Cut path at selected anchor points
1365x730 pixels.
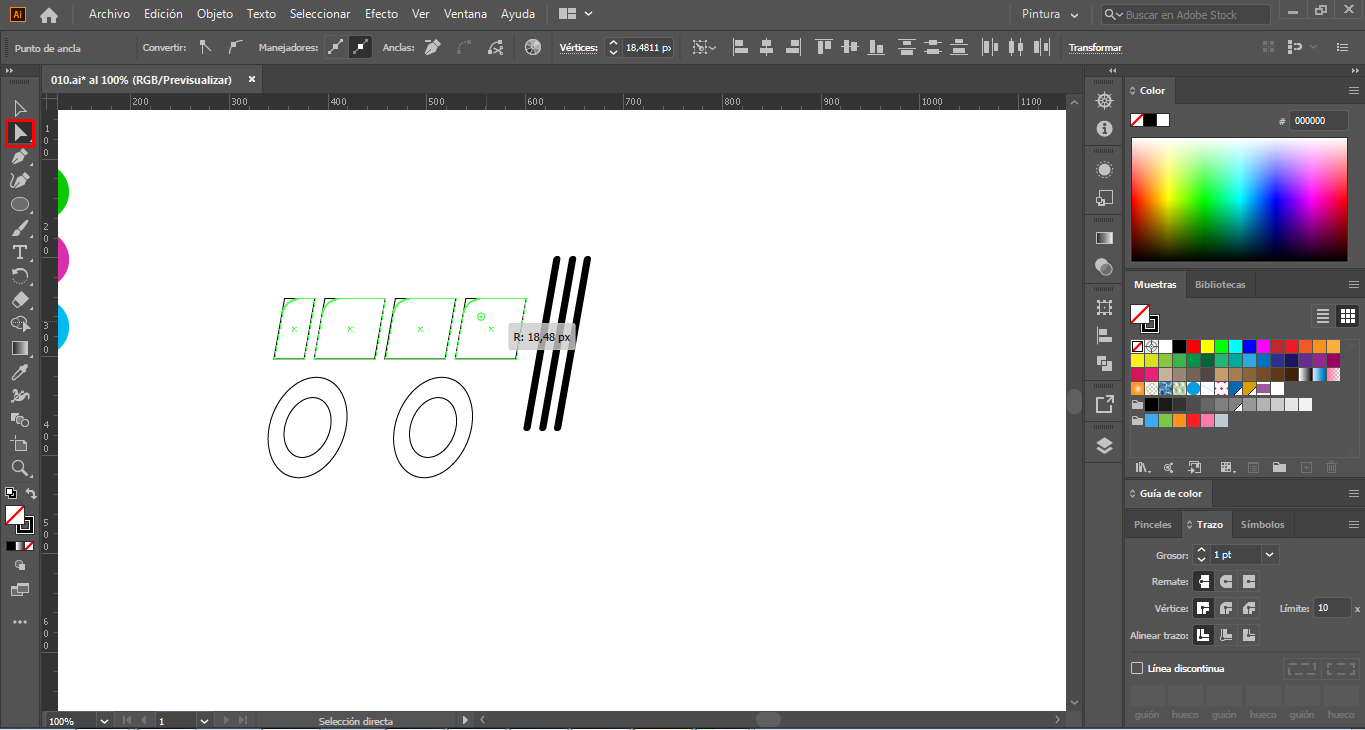click(x=496, y=47)
